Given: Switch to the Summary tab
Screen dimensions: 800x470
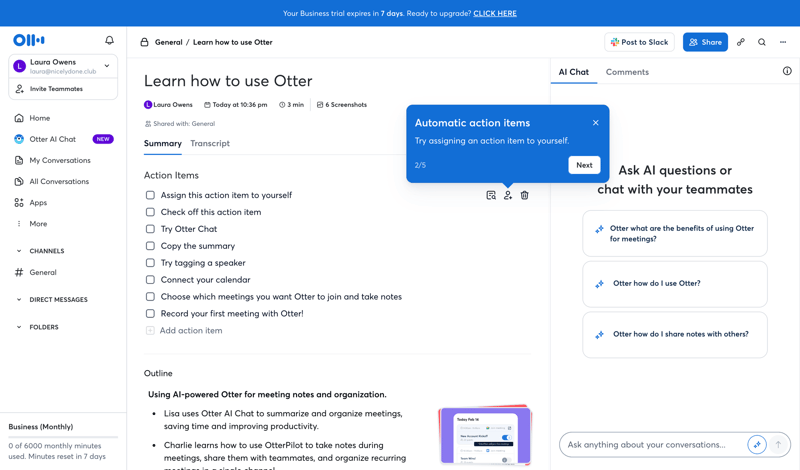Looking at the screenshot, I should (x=163, y=143).
